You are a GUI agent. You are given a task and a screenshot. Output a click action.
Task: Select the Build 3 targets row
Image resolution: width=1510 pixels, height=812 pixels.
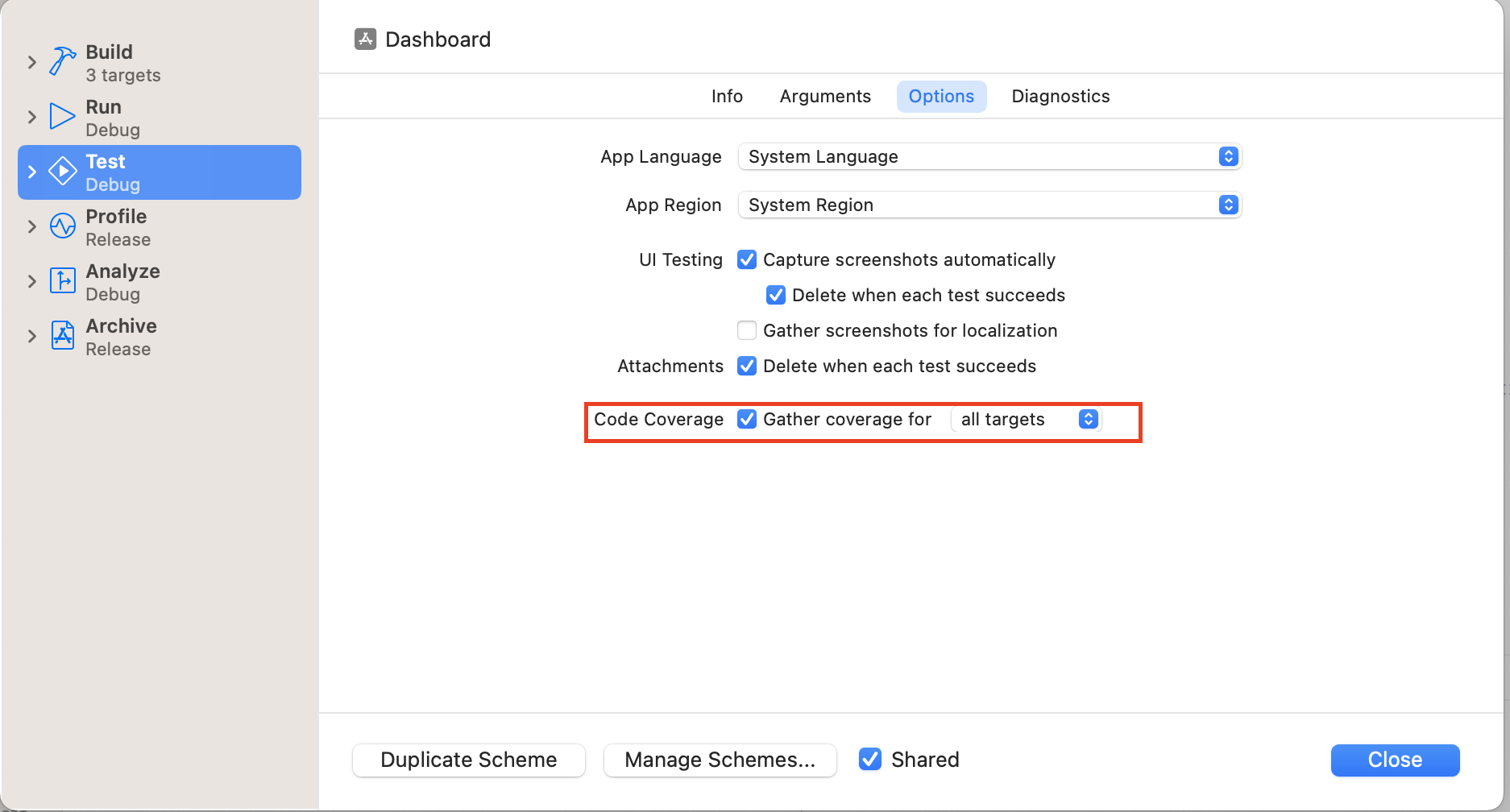point(160,63)
